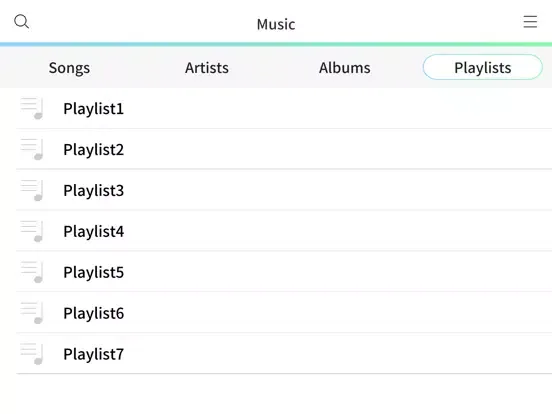Open Playlist2 from the list
This screenshot has width=552, height=414.
click(284, 149)
